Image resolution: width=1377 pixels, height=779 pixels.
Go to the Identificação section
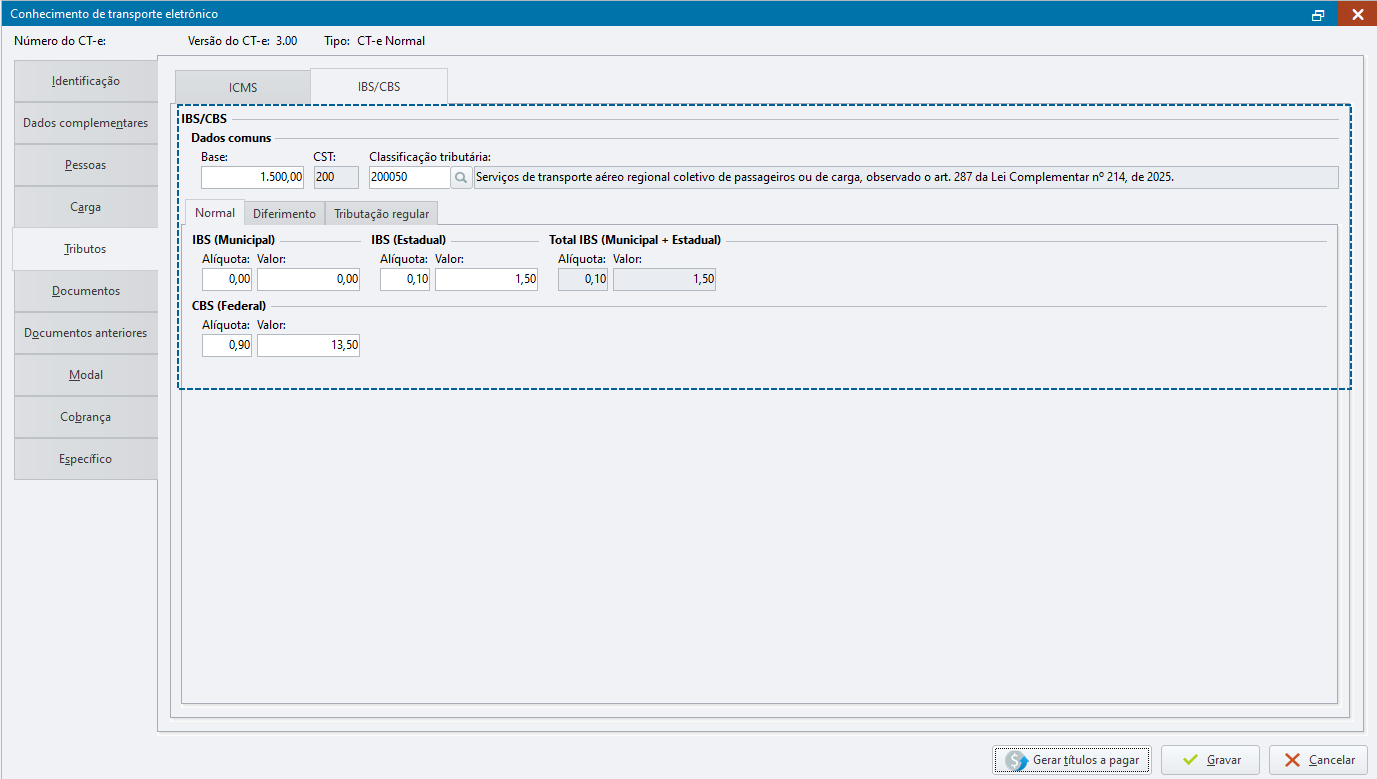coord(86,81)
